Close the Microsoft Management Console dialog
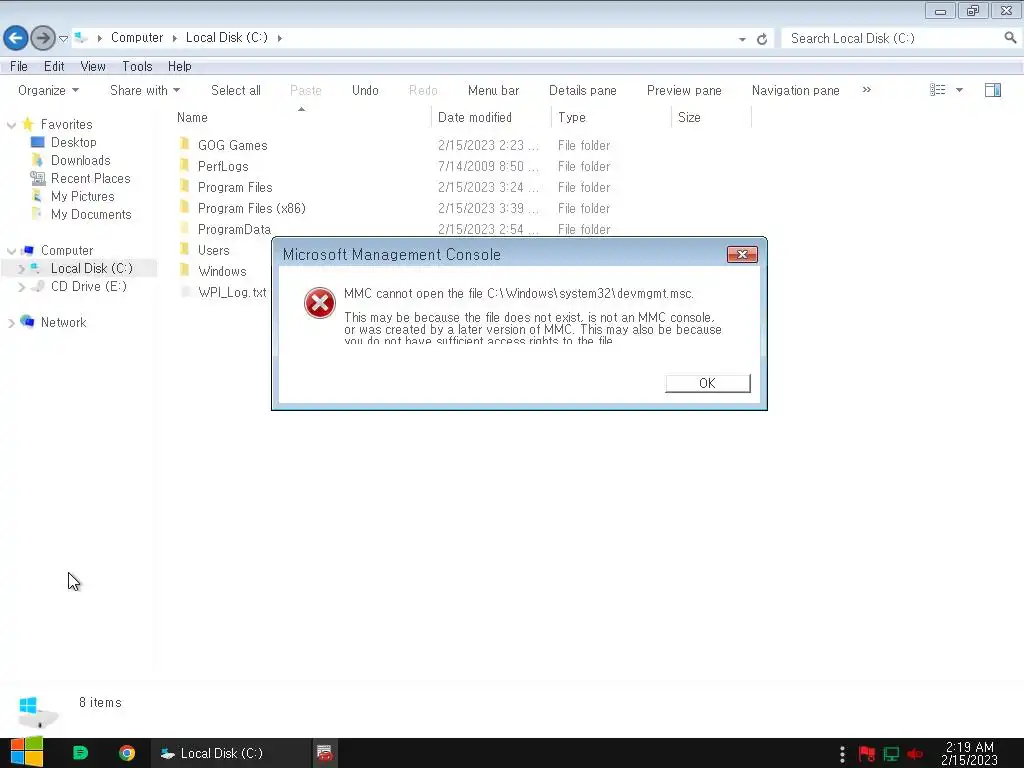1024x768 pixels. pyautogui.click(x=742, y=255)
